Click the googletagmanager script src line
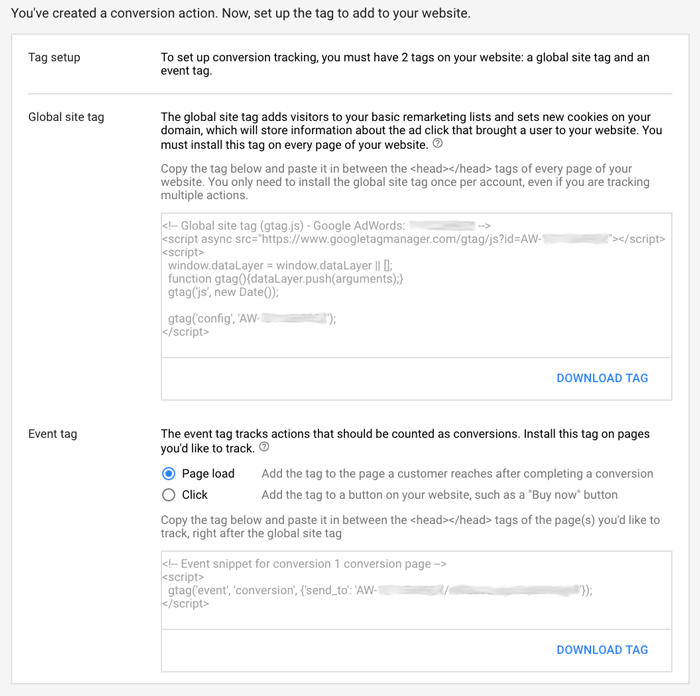Viewport: 700px width, 696px height. pyautogui.click(x=414, y=239)
